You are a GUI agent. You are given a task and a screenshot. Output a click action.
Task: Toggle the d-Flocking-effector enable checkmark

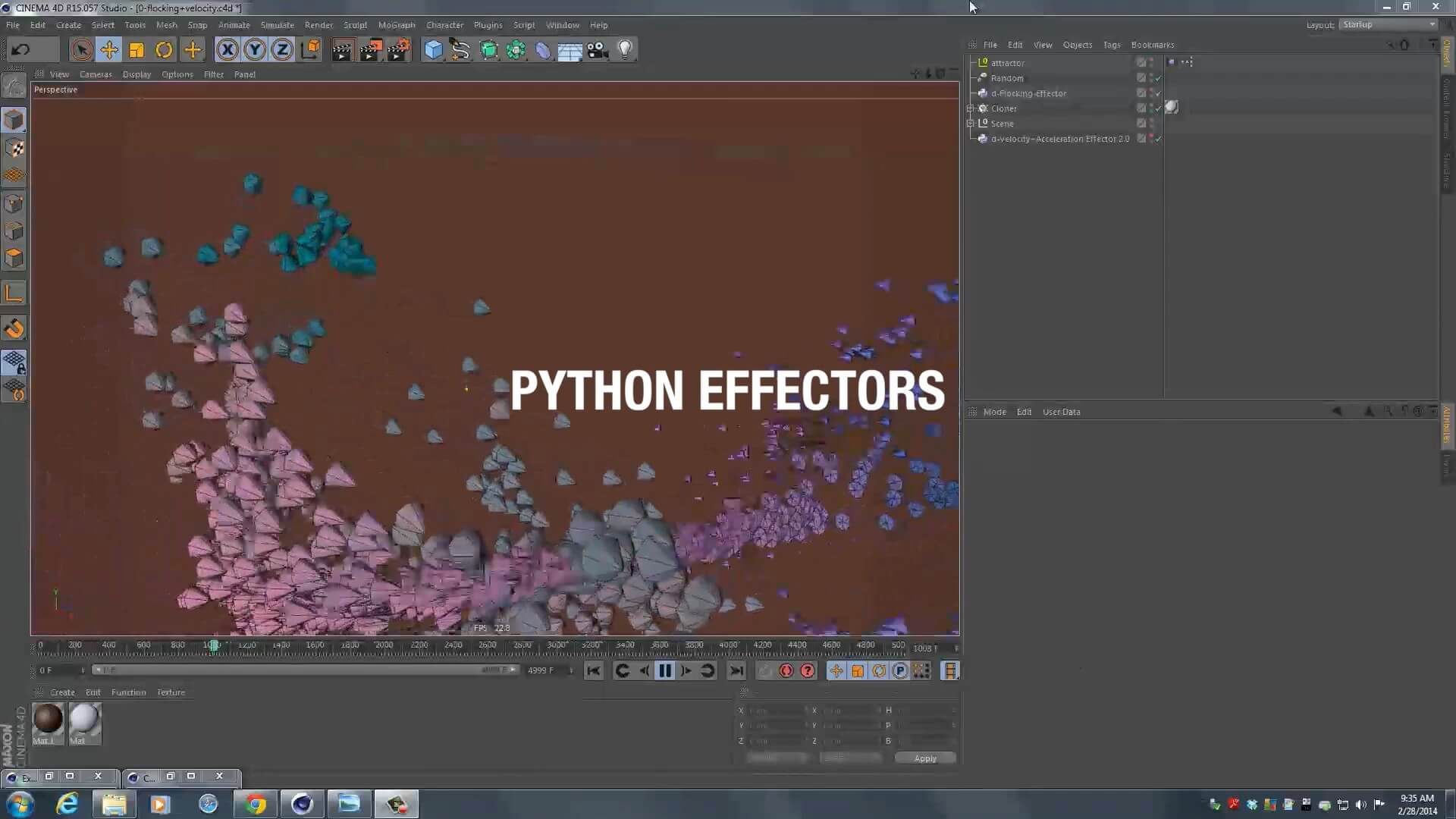tap(1158, 93)
